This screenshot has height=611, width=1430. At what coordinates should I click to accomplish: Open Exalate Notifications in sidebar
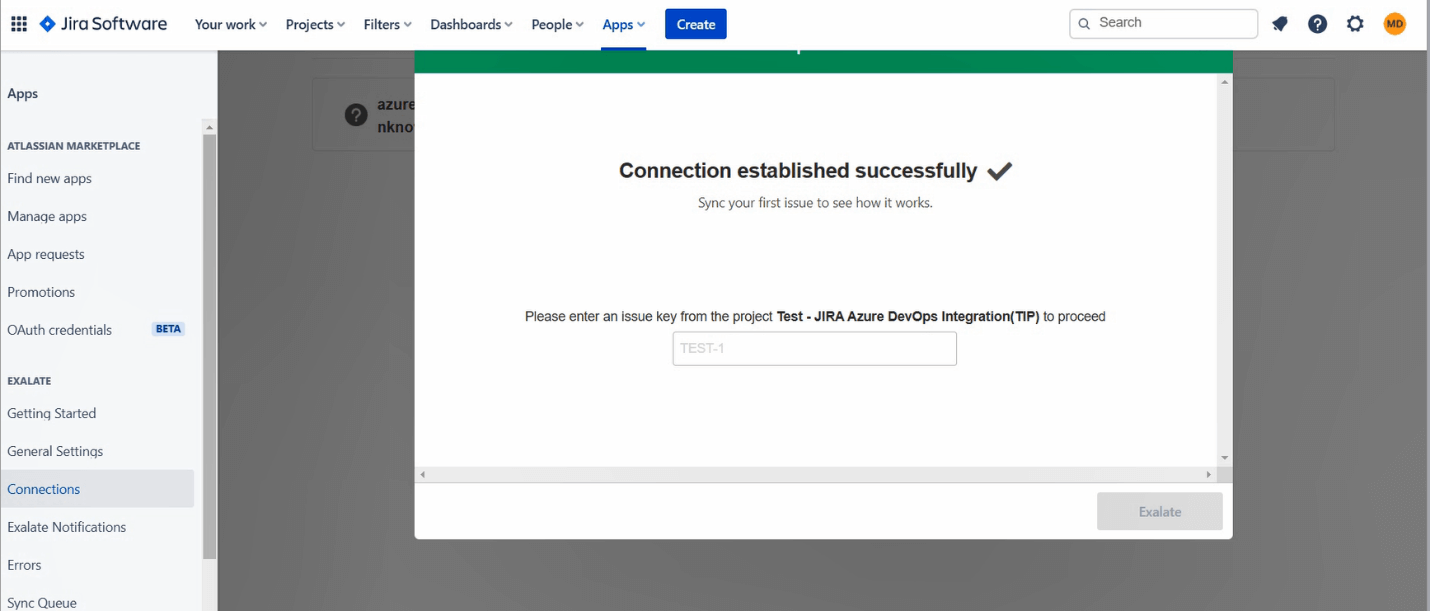(x=67, y=527)
